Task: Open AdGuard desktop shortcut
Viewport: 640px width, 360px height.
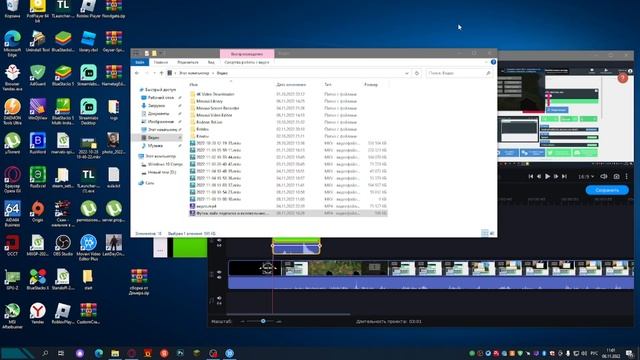Action: point(38,76)
